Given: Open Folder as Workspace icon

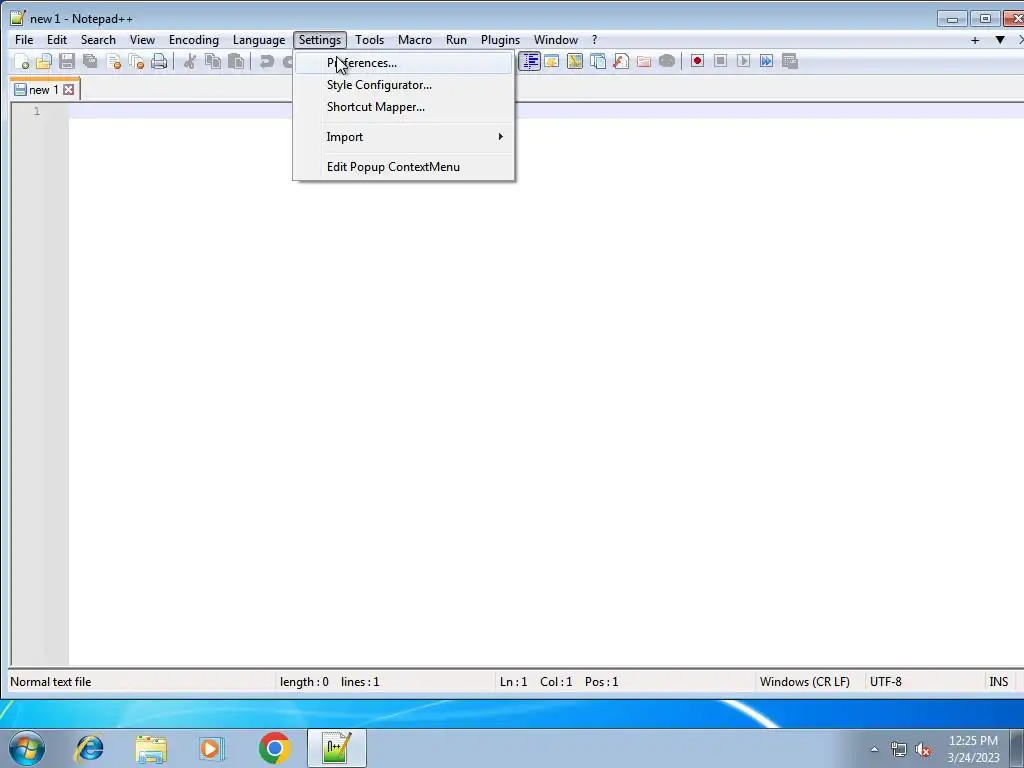Looking at the screenshot, I should [644, 61].
